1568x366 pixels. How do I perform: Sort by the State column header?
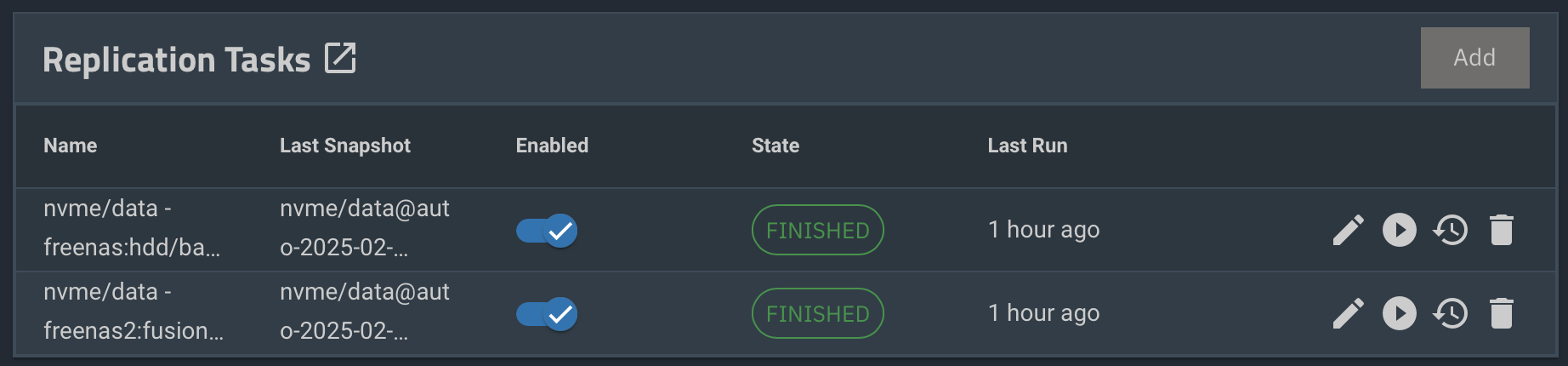775,146
